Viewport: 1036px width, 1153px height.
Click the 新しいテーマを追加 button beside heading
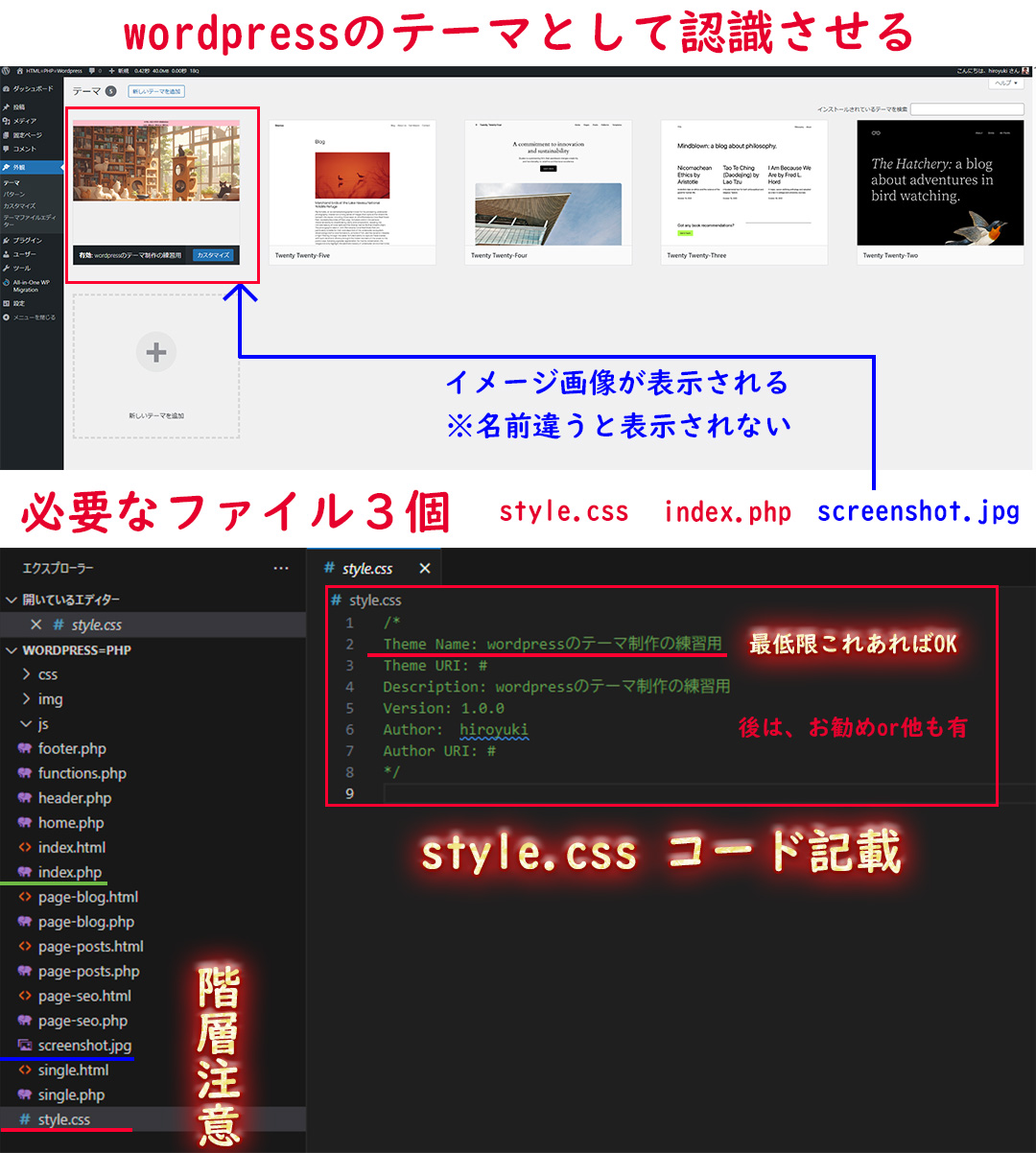155,91
